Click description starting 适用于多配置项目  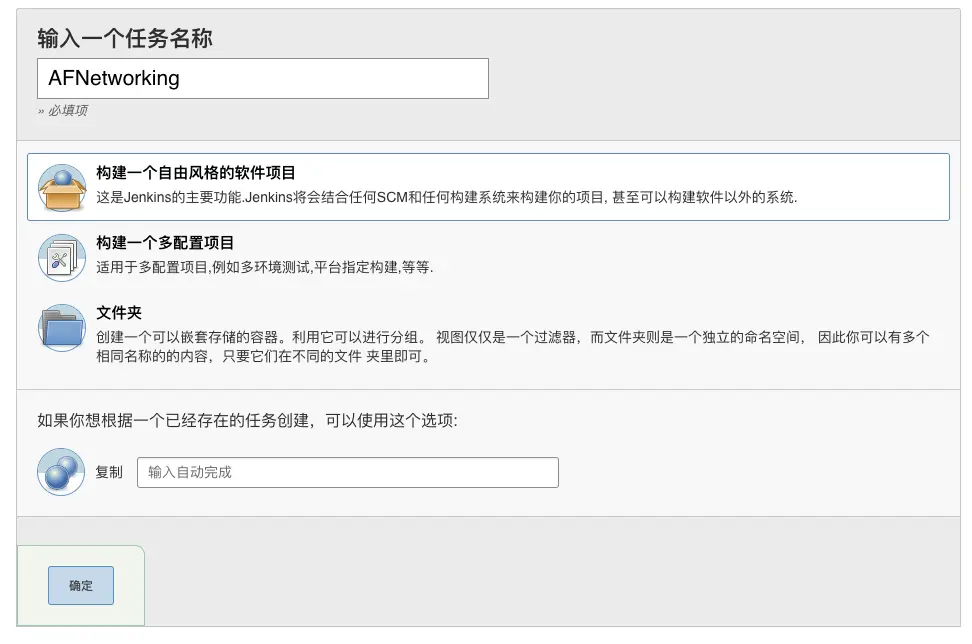[x=265, y=268]
